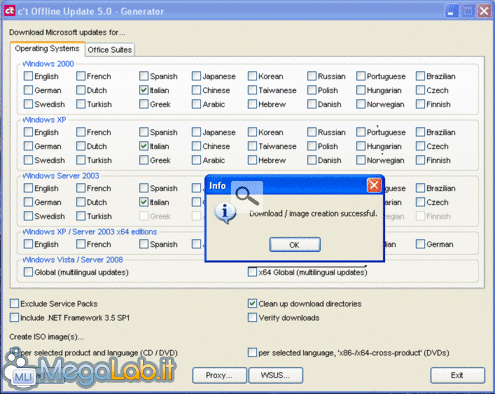Viewport: 495px width, 394px height.
Task: Check Brazilian under Windows XP
Action: [x=420, y=132]
